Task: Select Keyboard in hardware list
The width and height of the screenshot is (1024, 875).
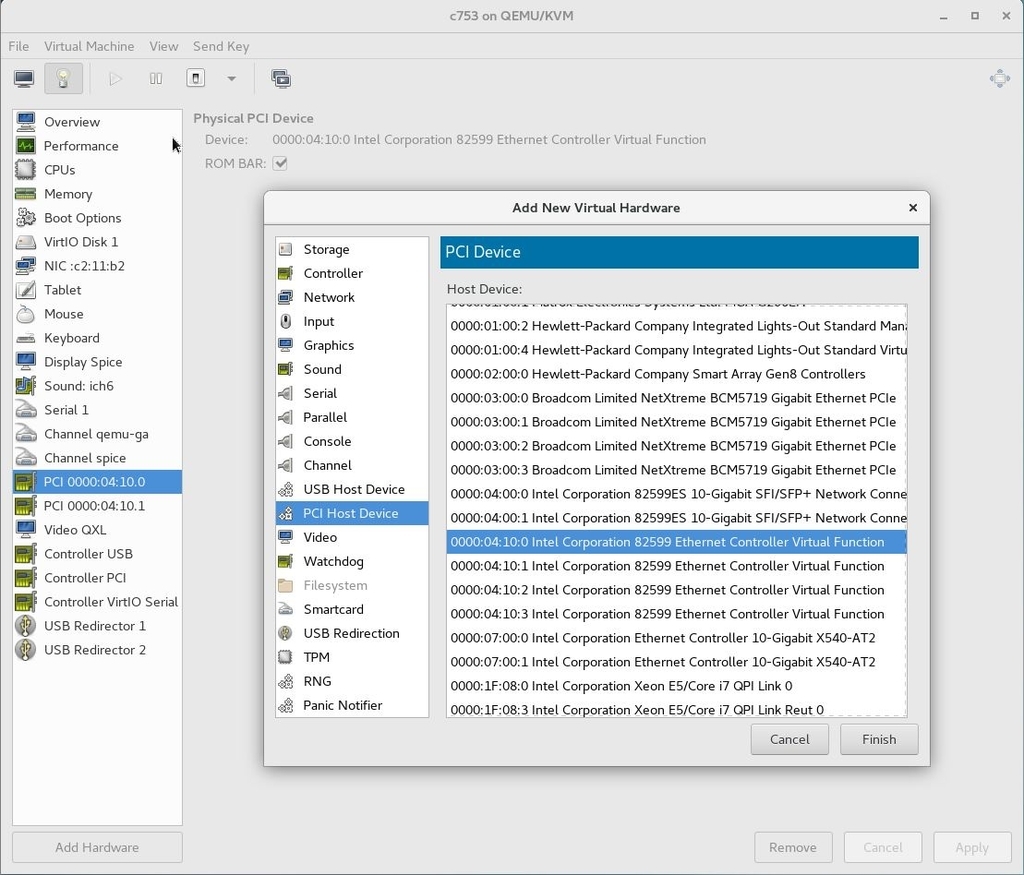Action: point(97,338)
